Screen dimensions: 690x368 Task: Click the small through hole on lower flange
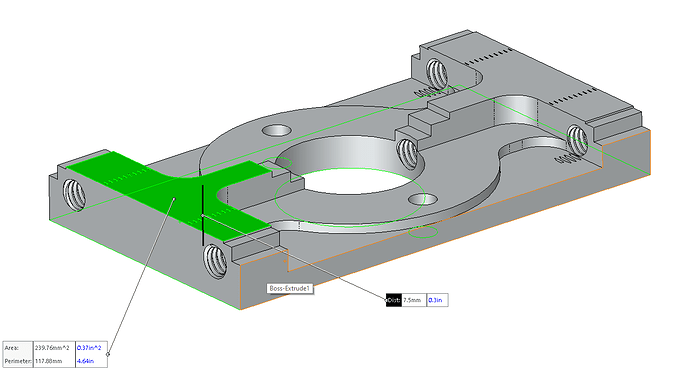[422, 200]
